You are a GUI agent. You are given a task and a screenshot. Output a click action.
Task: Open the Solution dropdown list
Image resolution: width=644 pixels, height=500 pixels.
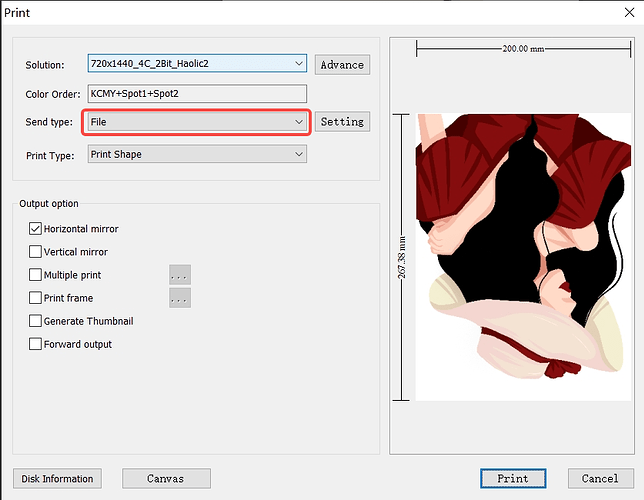pyautogui.click(x=197, y=64)
